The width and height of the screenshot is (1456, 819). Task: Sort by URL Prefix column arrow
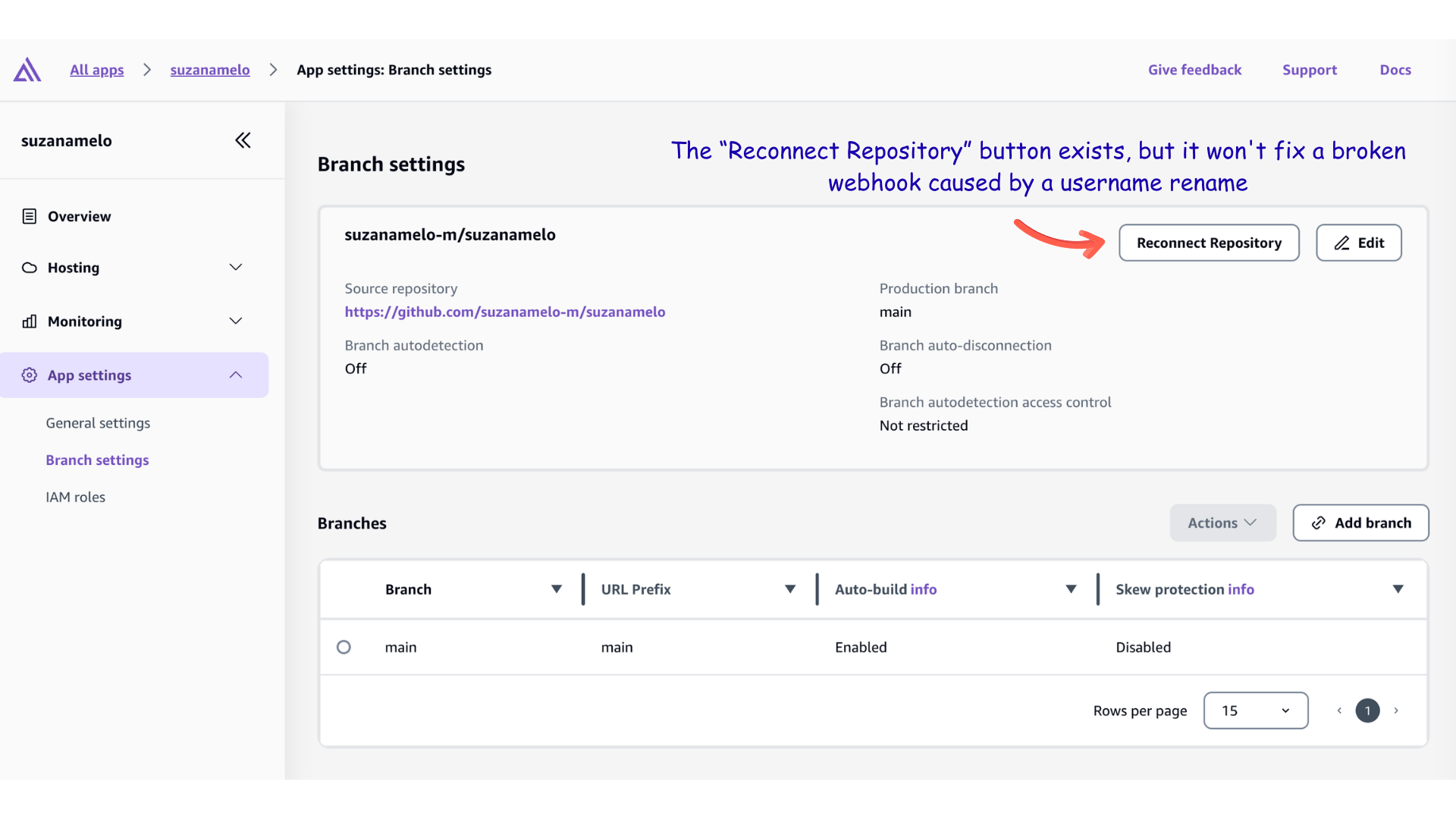[x=790, y=590]
